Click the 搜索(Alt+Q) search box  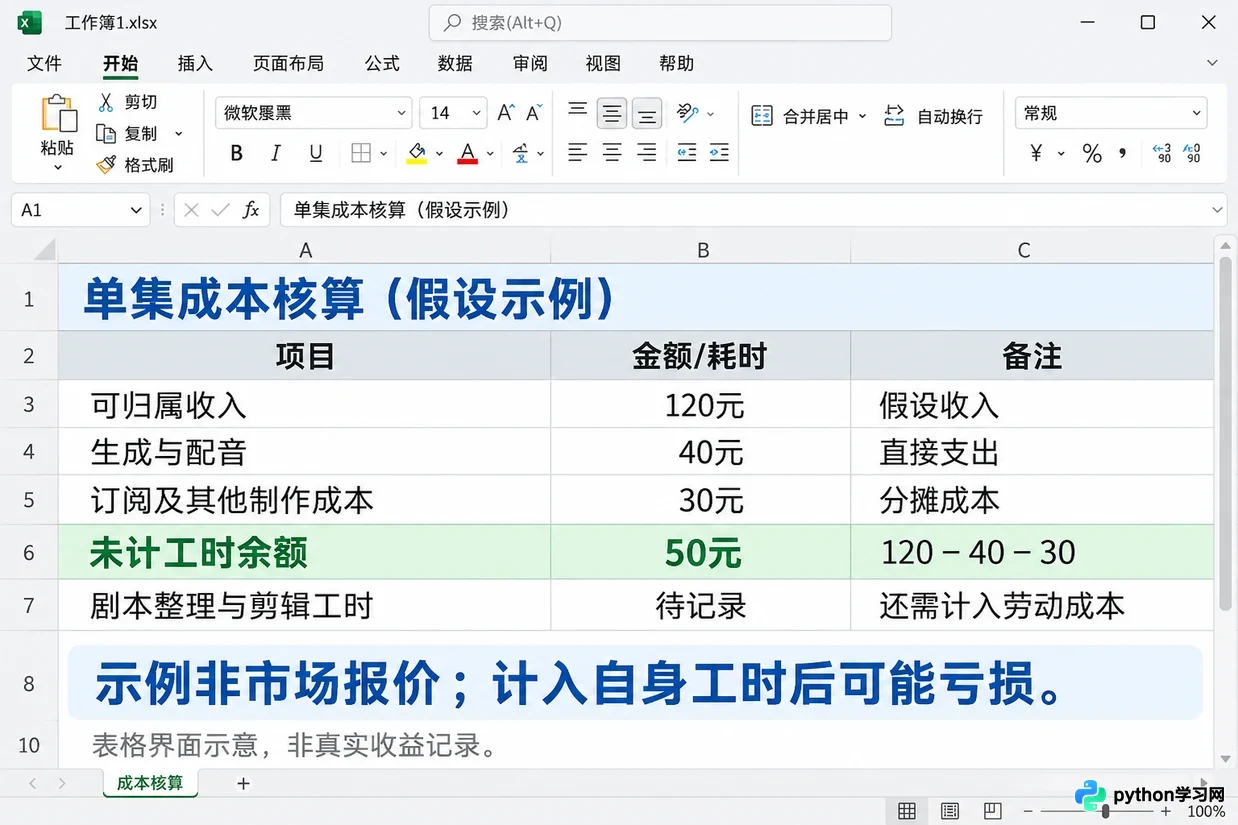[x=660, y=22]
